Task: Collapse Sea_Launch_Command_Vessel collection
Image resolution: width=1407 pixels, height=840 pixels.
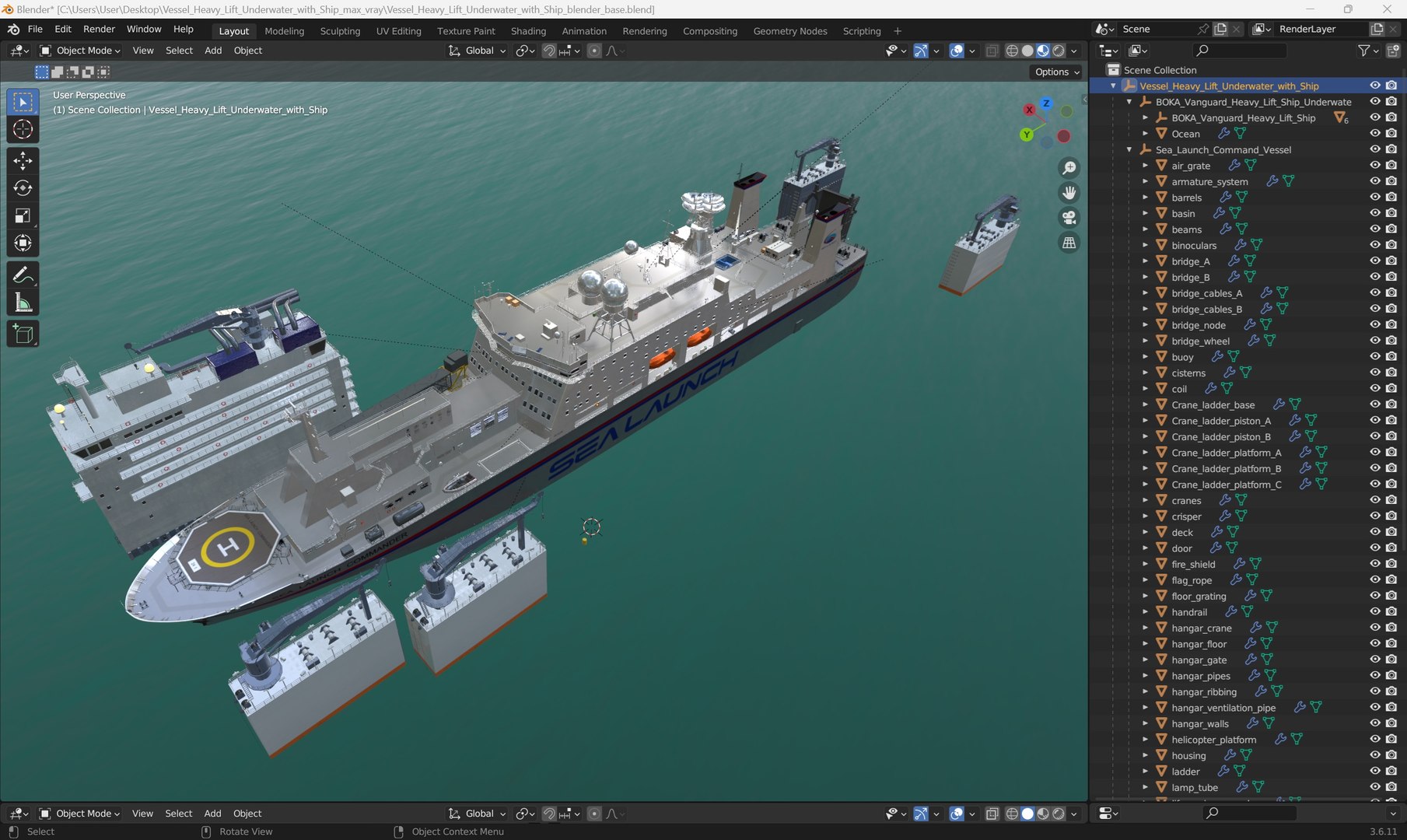Action: (x=1129, y=149)
